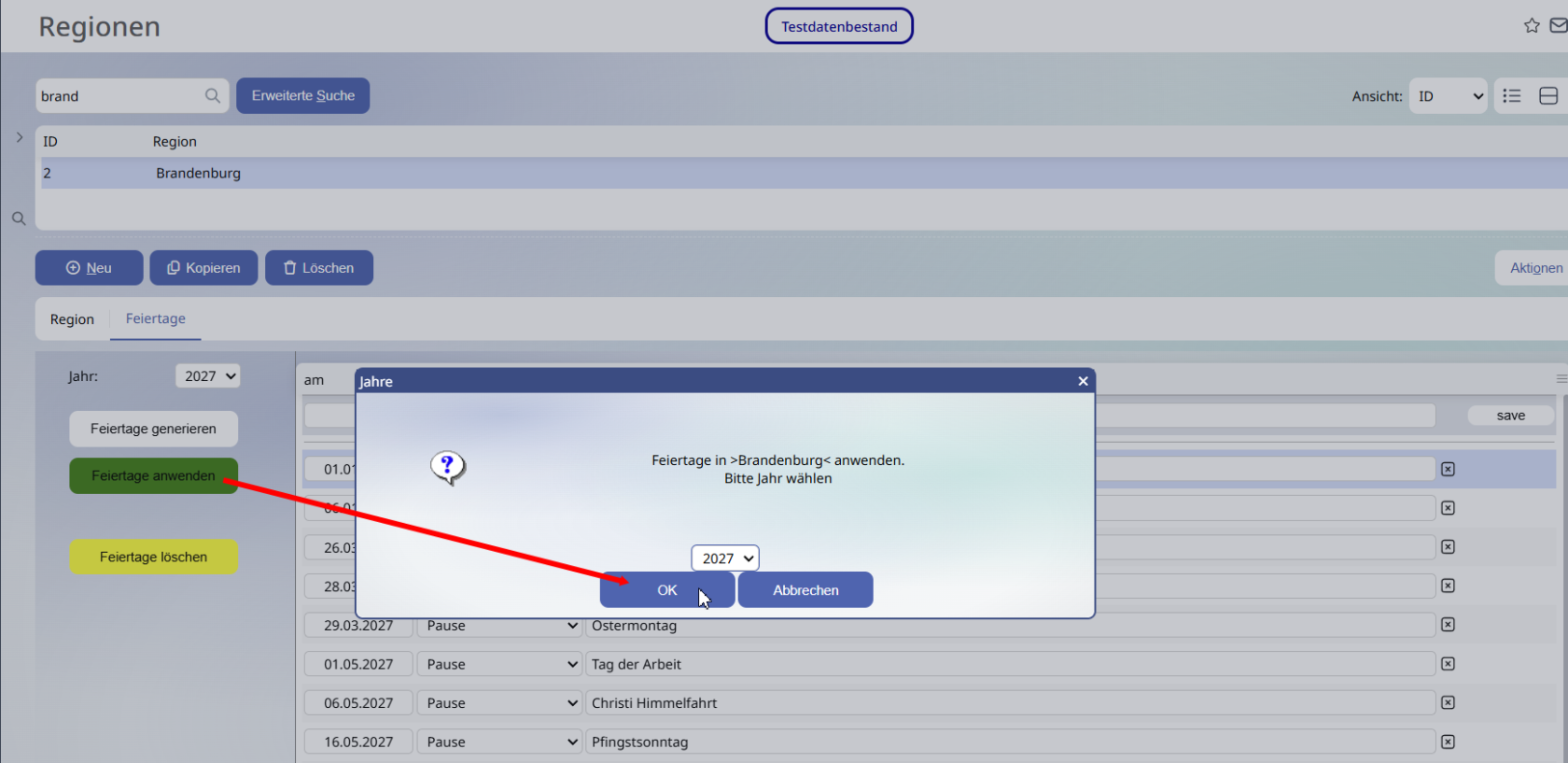Open the mail envelope icon

click(1559, 26)
